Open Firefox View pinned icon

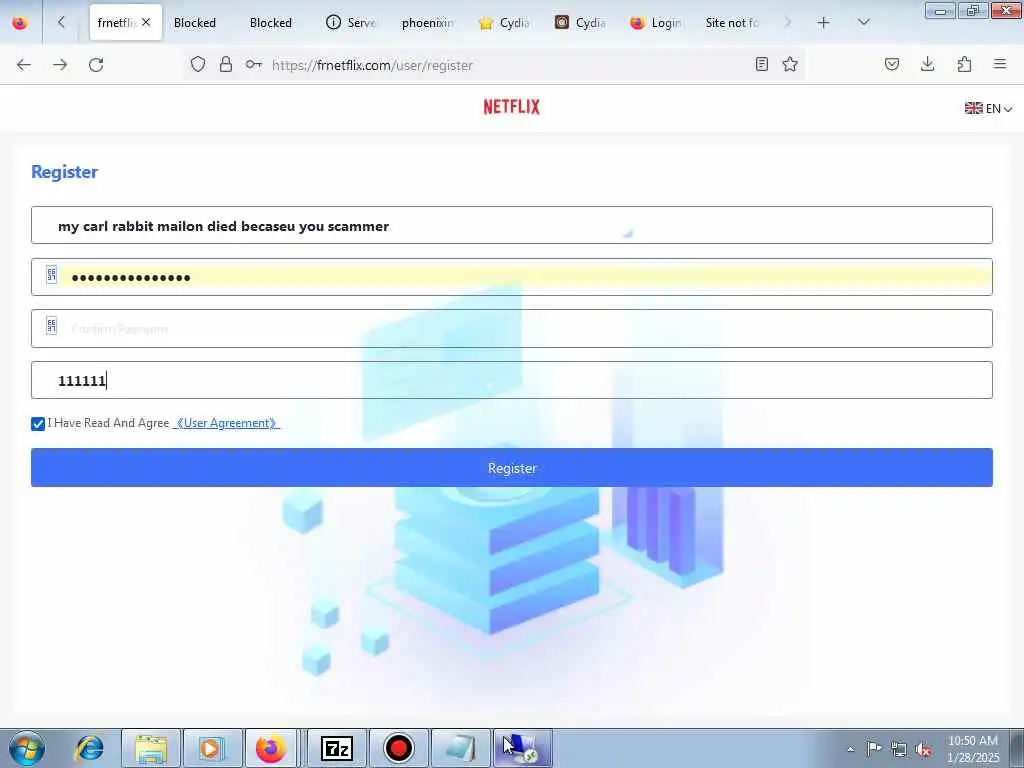pyautogui.click(x=20, y=23)
